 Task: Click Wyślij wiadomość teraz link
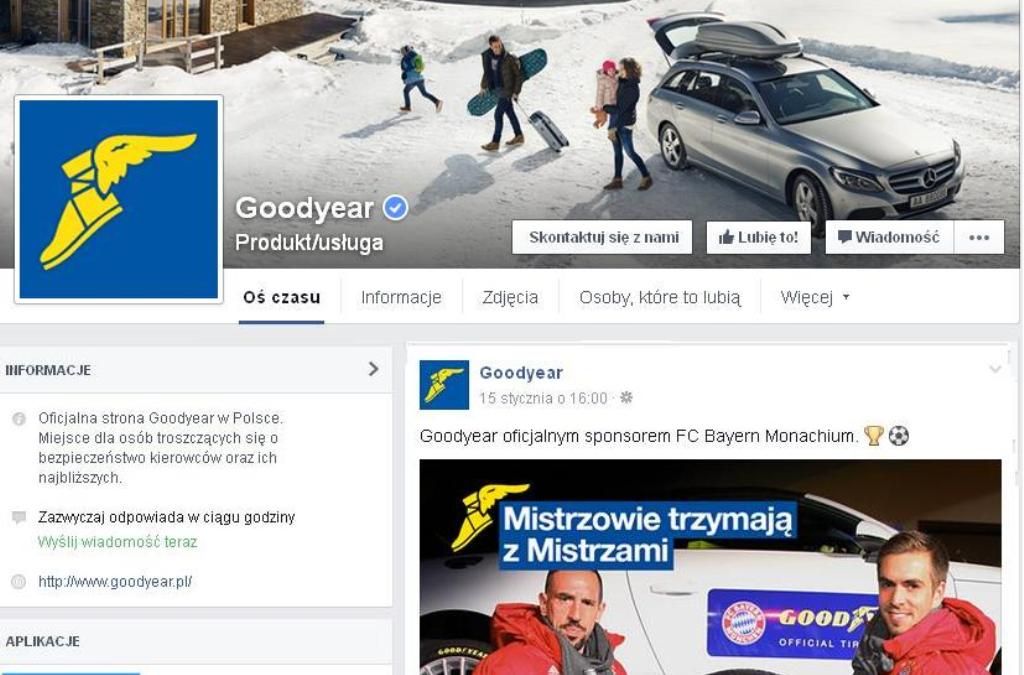(118, 542)
